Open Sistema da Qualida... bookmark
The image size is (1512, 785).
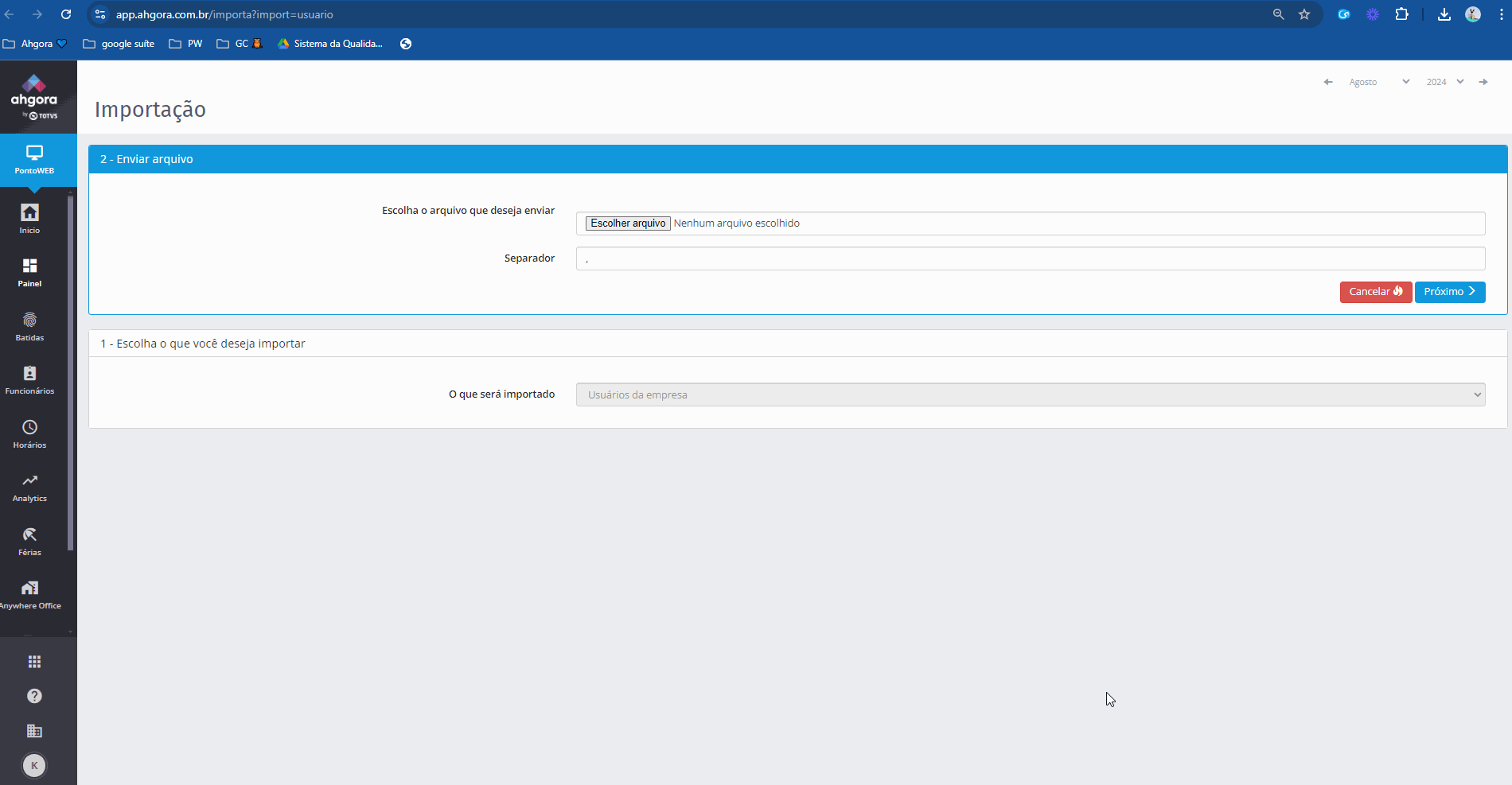(x=330, y=44)
